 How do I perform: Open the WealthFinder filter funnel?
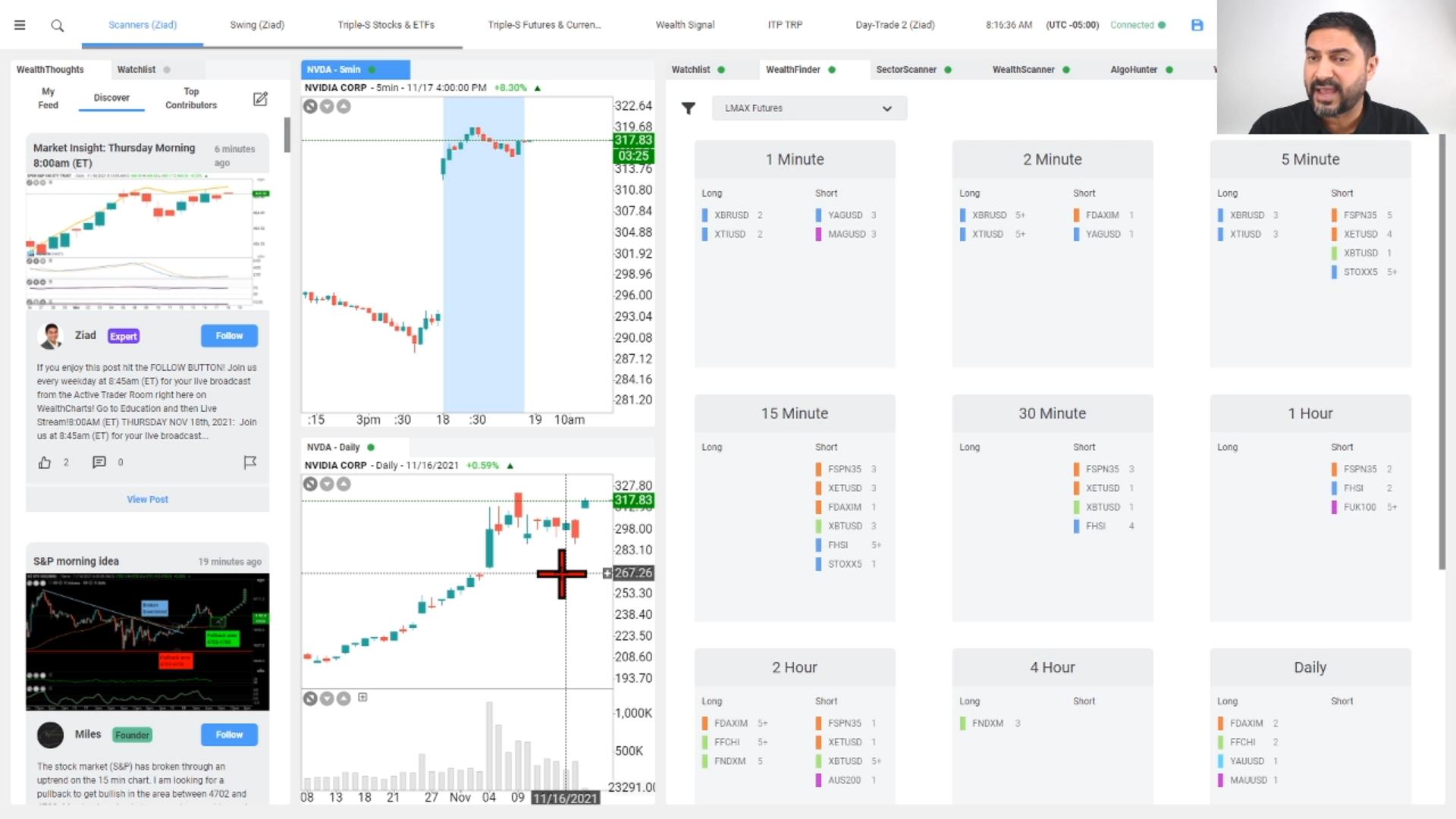point(688,108)
